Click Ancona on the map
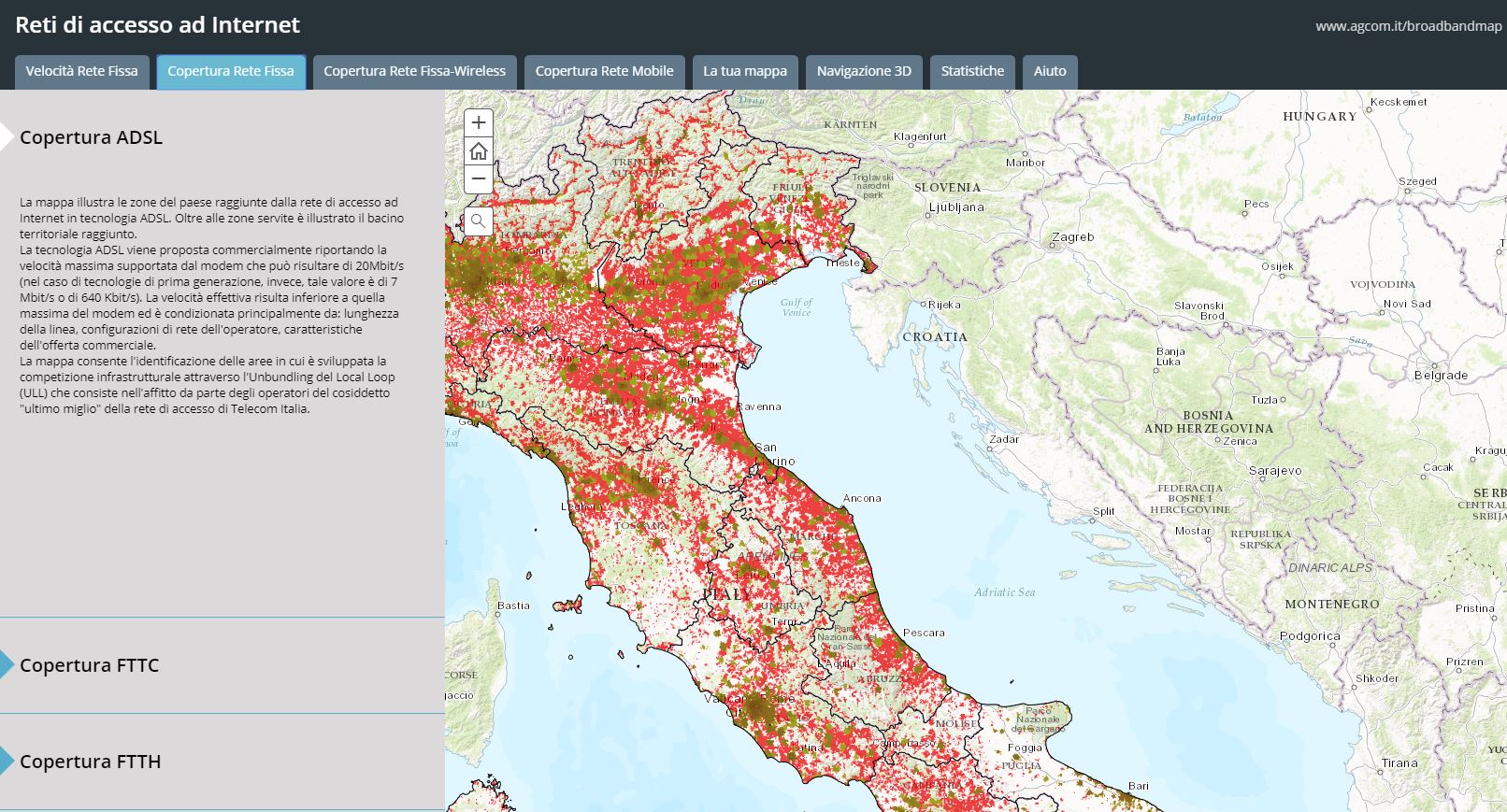The height and width of the screenshot is (812, 1507). click(x=861, y=498)
